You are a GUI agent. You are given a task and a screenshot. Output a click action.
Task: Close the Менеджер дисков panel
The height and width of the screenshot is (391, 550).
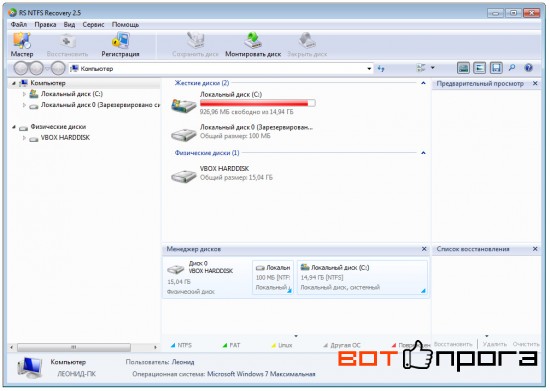[x=424, y=249]
